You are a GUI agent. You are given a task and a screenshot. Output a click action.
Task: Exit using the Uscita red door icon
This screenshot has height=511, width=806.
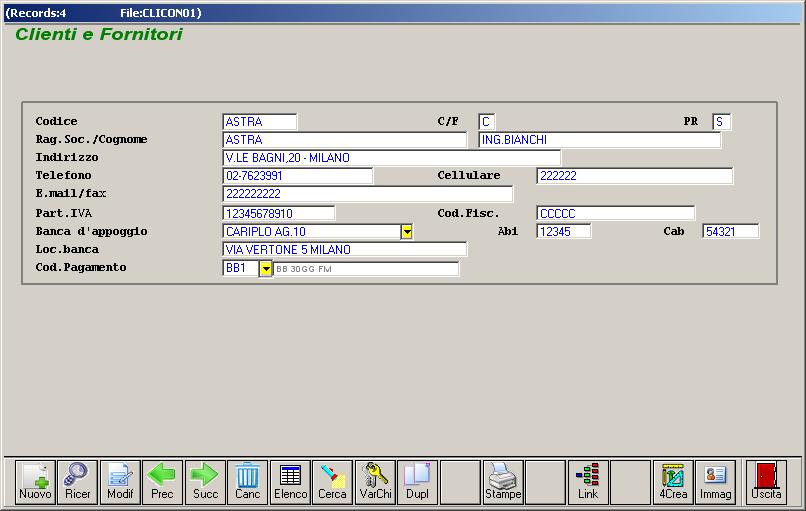pos(766,482)
